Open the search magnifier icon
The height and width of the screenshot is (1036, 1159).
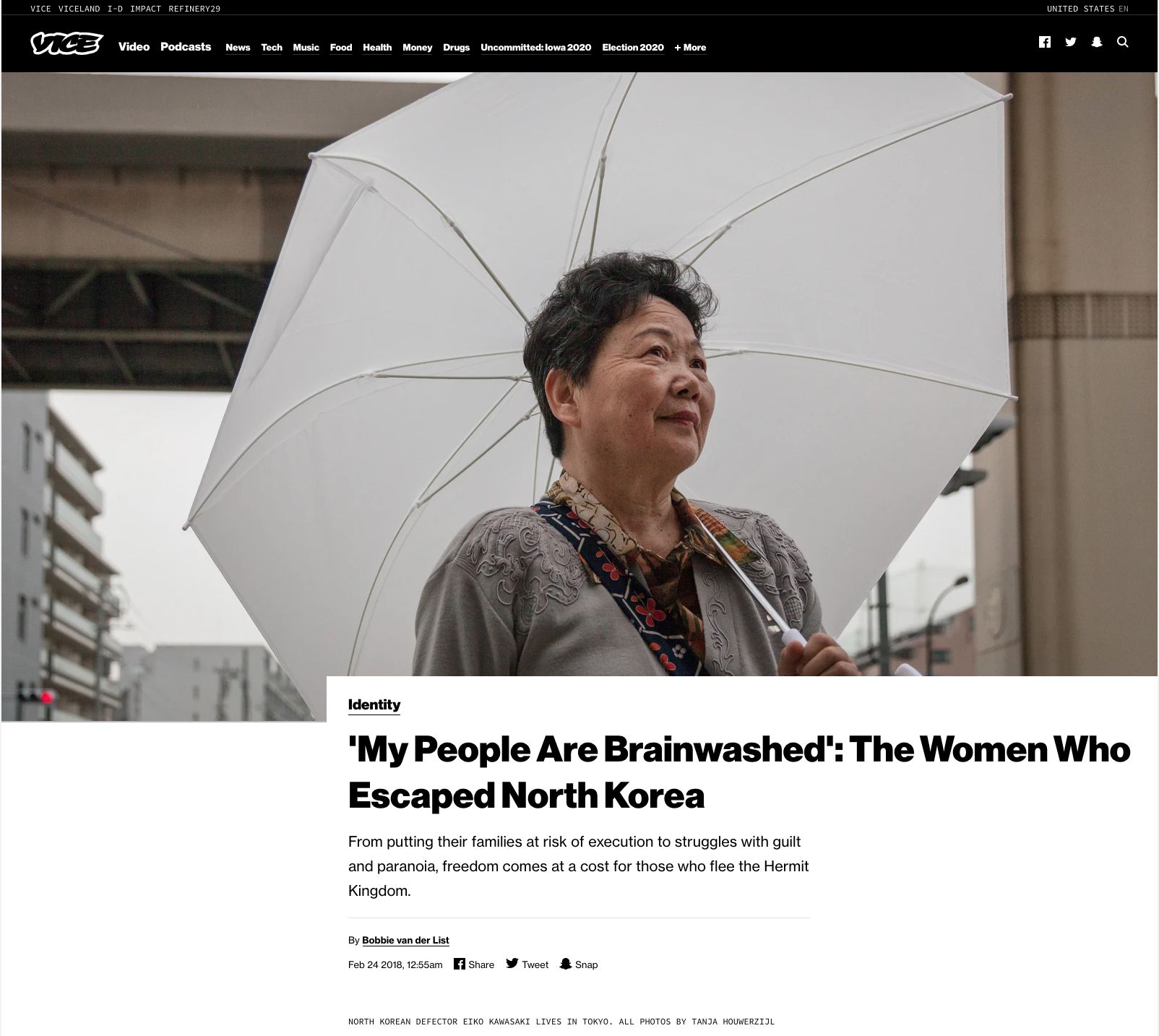click(x=1123, y=42)
